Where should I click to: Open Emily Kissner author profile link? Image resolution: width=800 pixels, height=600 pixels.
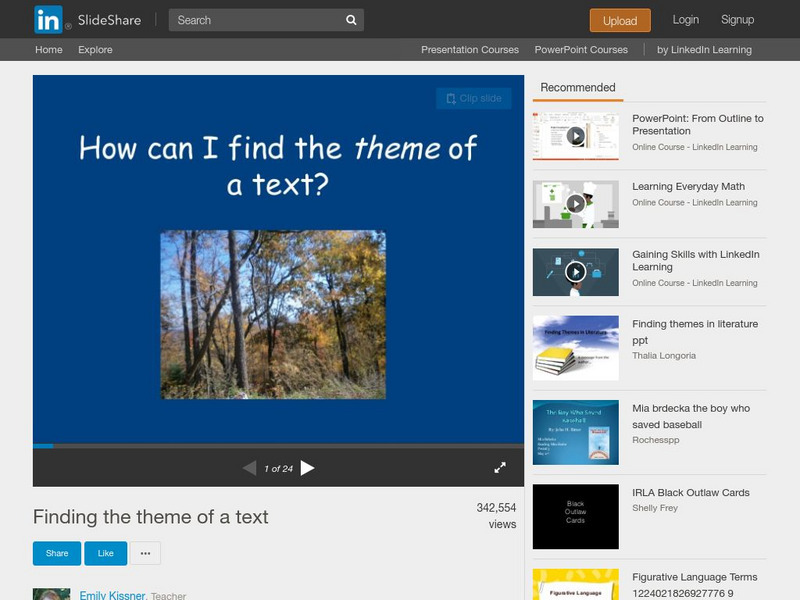click(x=112, y=595)
